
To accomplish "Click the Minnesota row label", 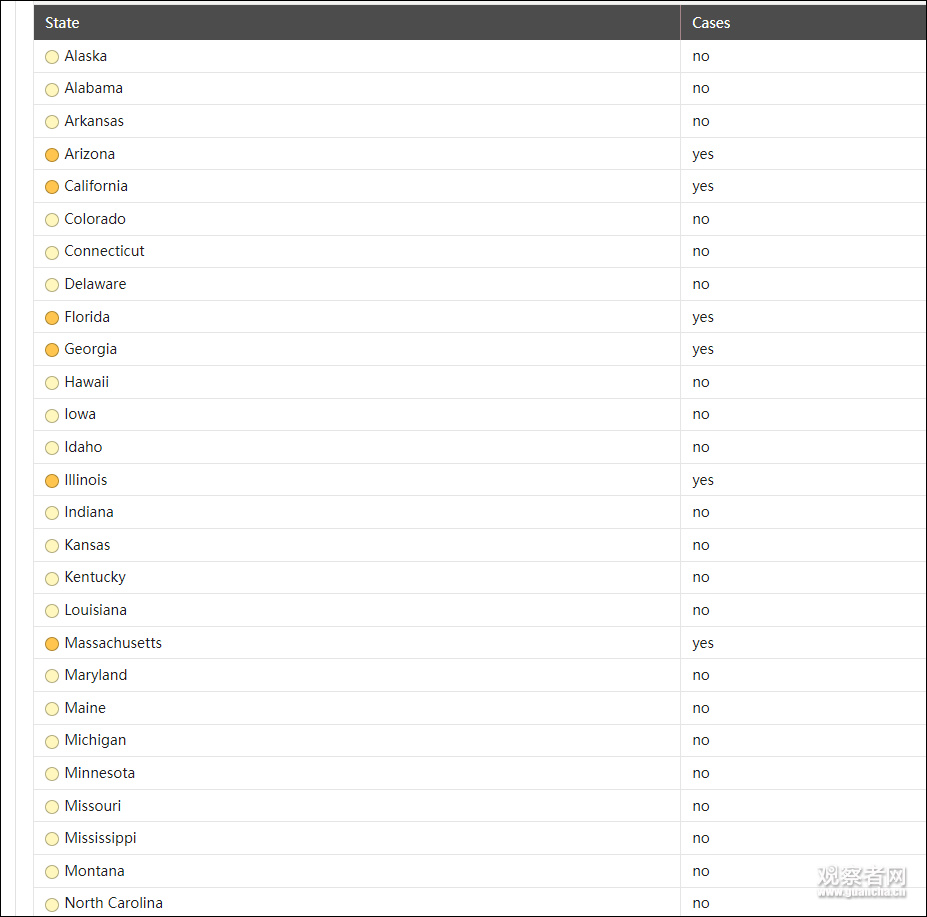I will [99, 773].
